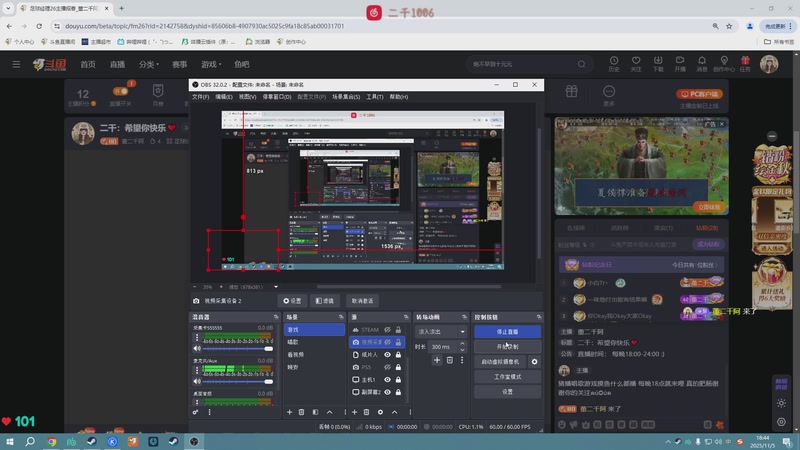Add a new source with plus icon
Viewport: 800px width, 450px height.
click(355, 412)
